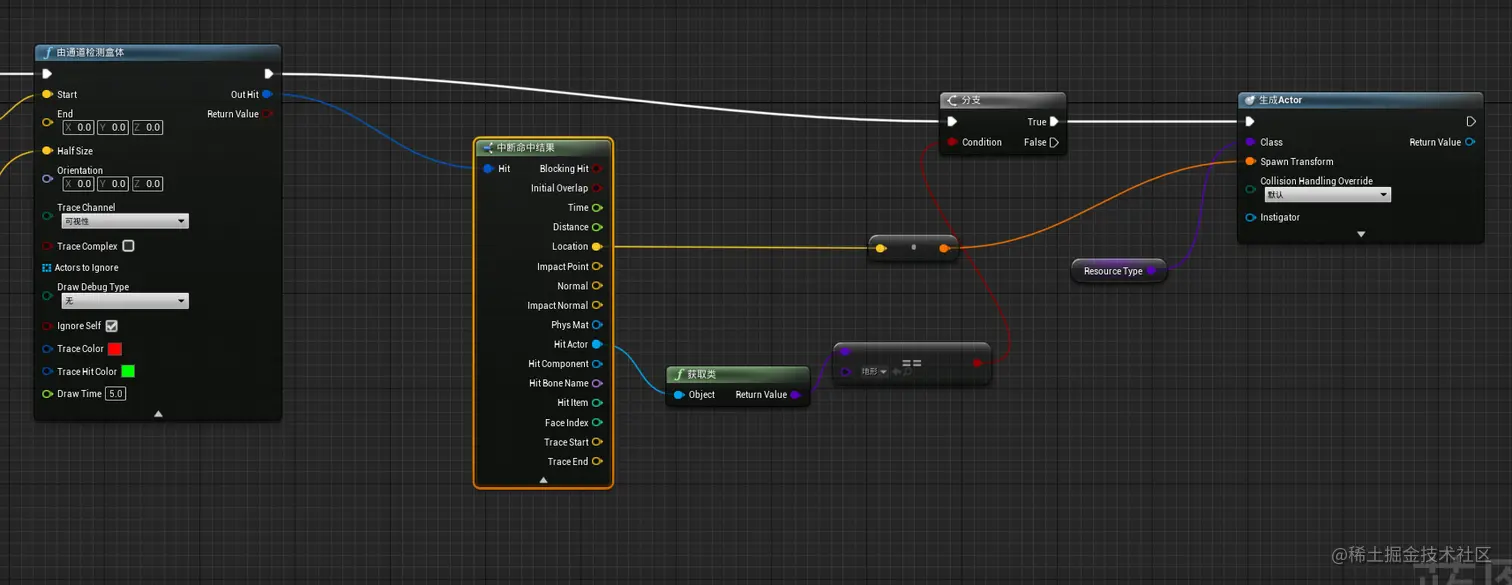Click the Phys Mat output pin
Screen dimensions: 1512x585
point(597,325)
